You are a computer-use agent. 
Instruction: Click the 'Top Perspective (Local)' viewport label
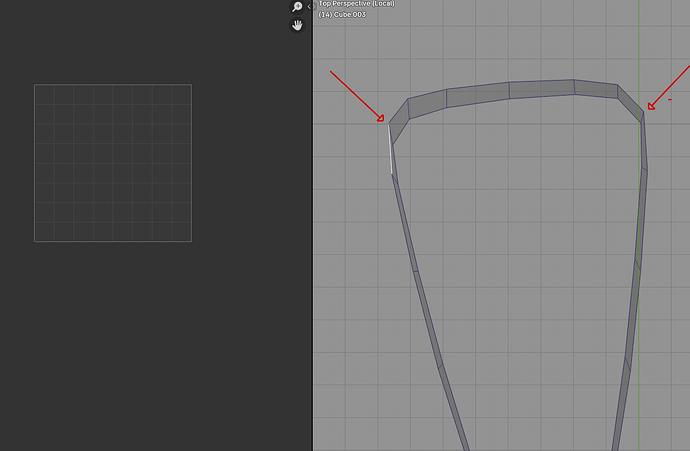[356, 4]
